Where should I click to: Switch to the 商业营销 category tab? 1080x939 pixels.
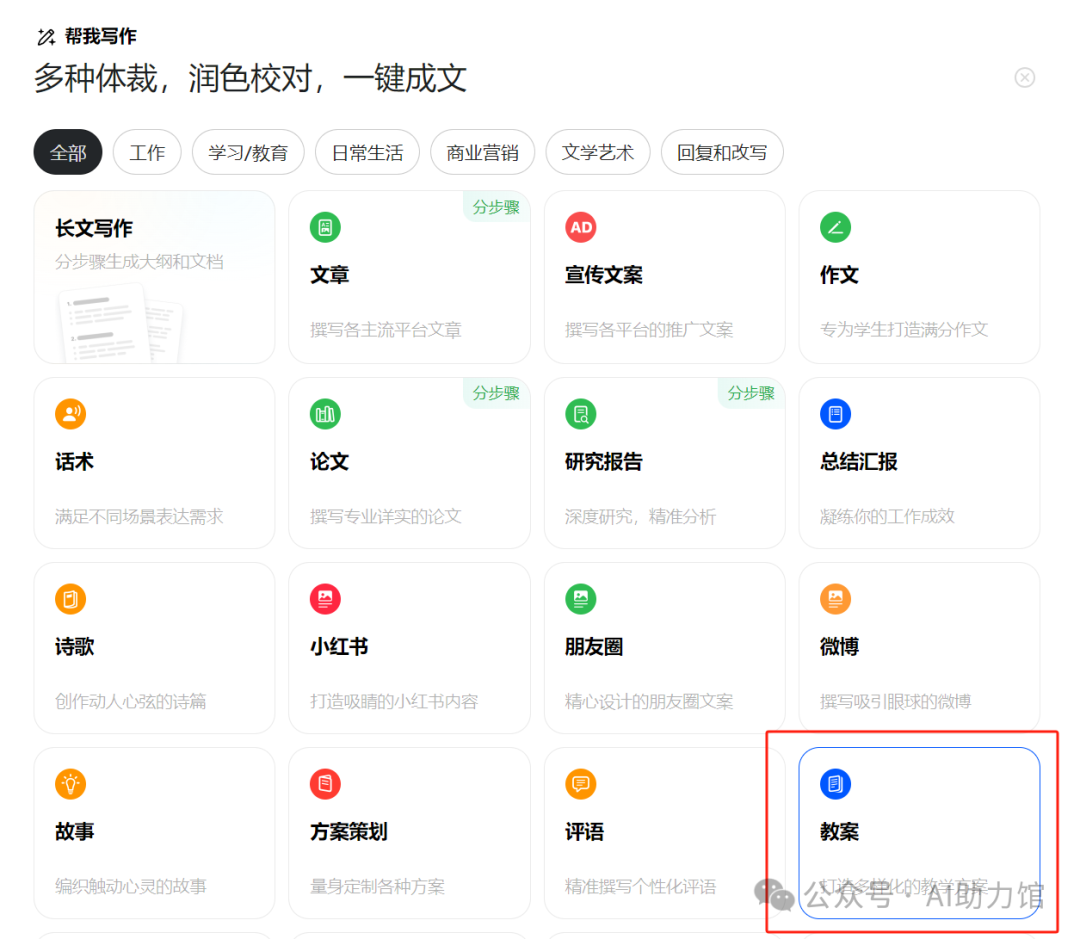pyautogui.click(x=482, y=152)
